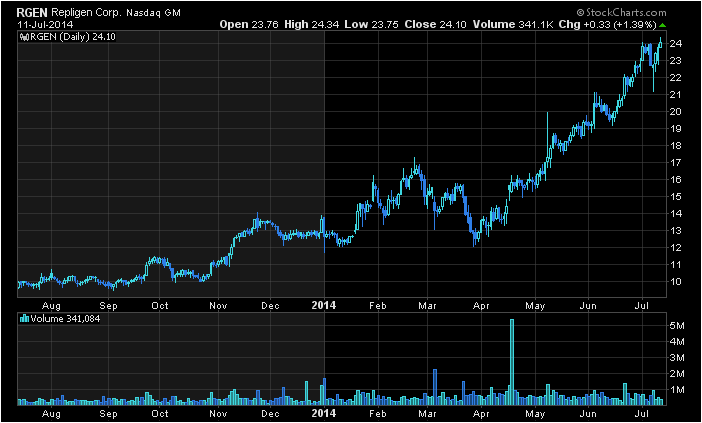Screen dimensions: 702x423
Task: Click the May price spike reaching 20
Action: [x=547, y=137]
